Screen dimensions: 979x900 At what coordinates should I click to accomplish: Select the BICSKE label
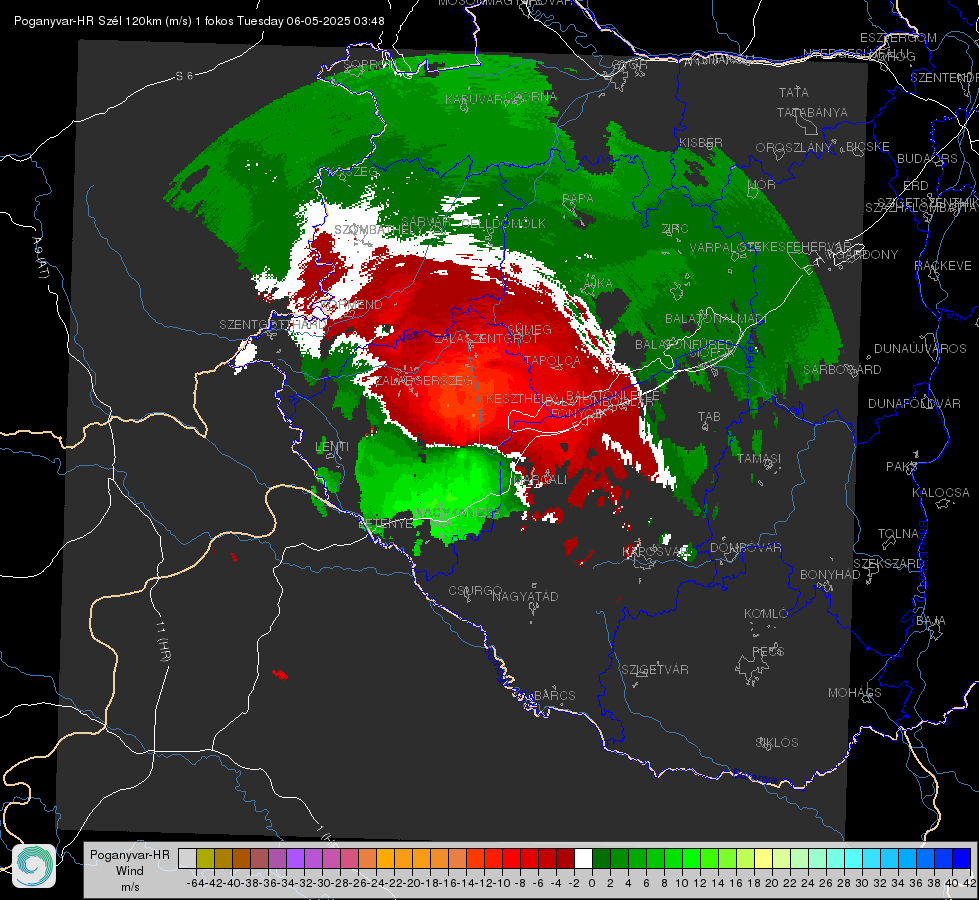tap(868, 147)
